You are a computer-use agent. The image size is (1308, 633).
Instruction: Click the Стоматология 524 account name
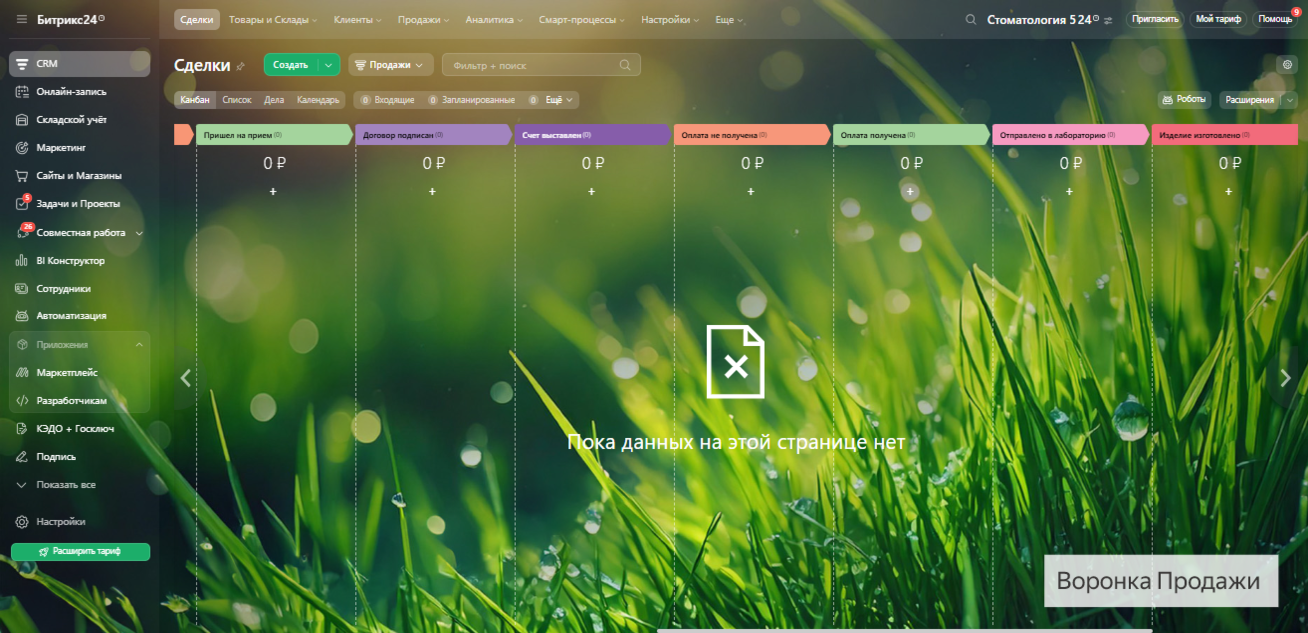(x=1042, y=19)
